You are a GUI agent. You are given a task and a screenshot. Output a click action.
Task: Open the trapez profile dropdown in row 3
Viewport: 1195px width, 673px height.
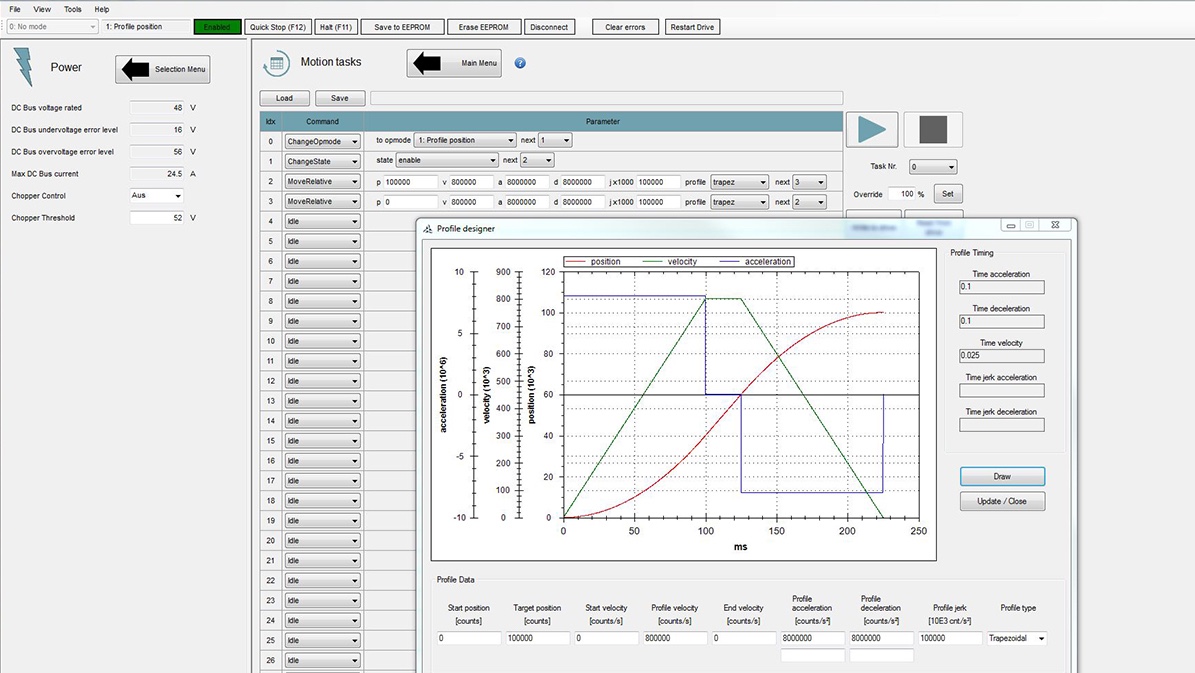tap(739, 202)
